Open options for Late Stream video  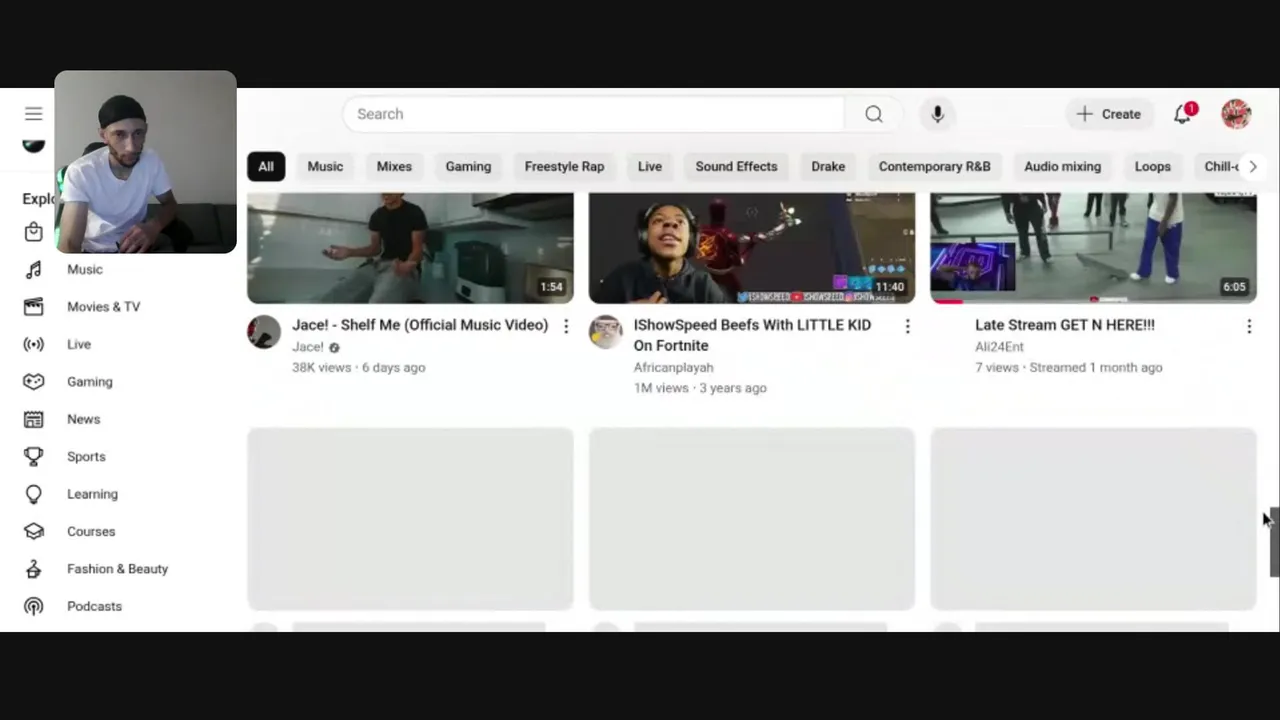coord(1249,326)
